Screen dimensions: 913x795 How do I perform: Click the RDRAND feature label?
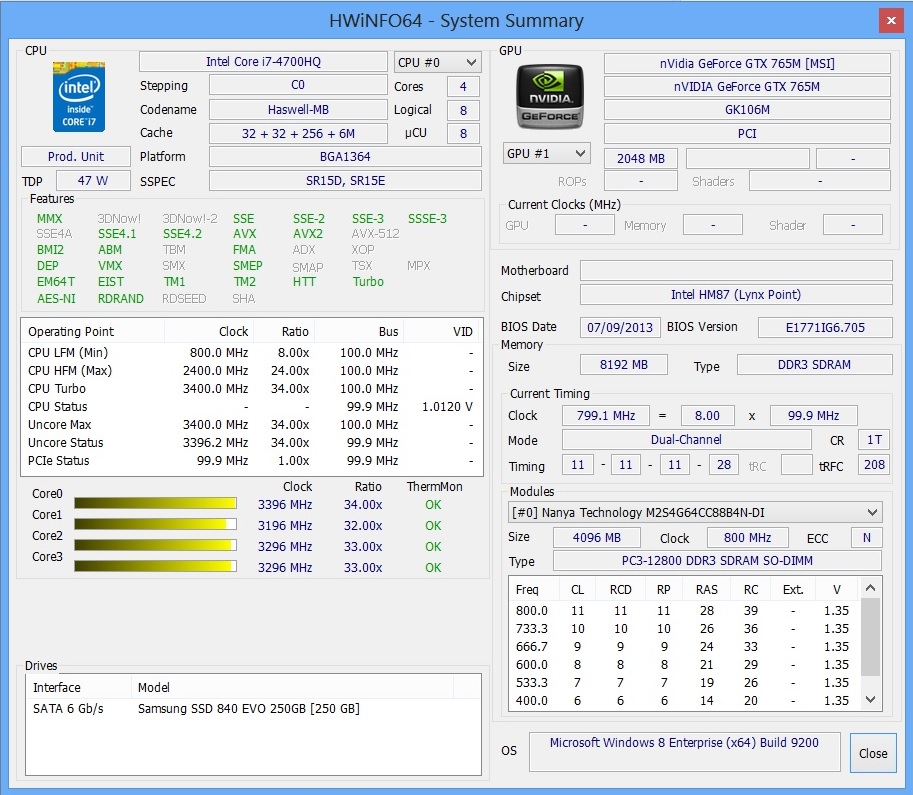tap(121, 299)
